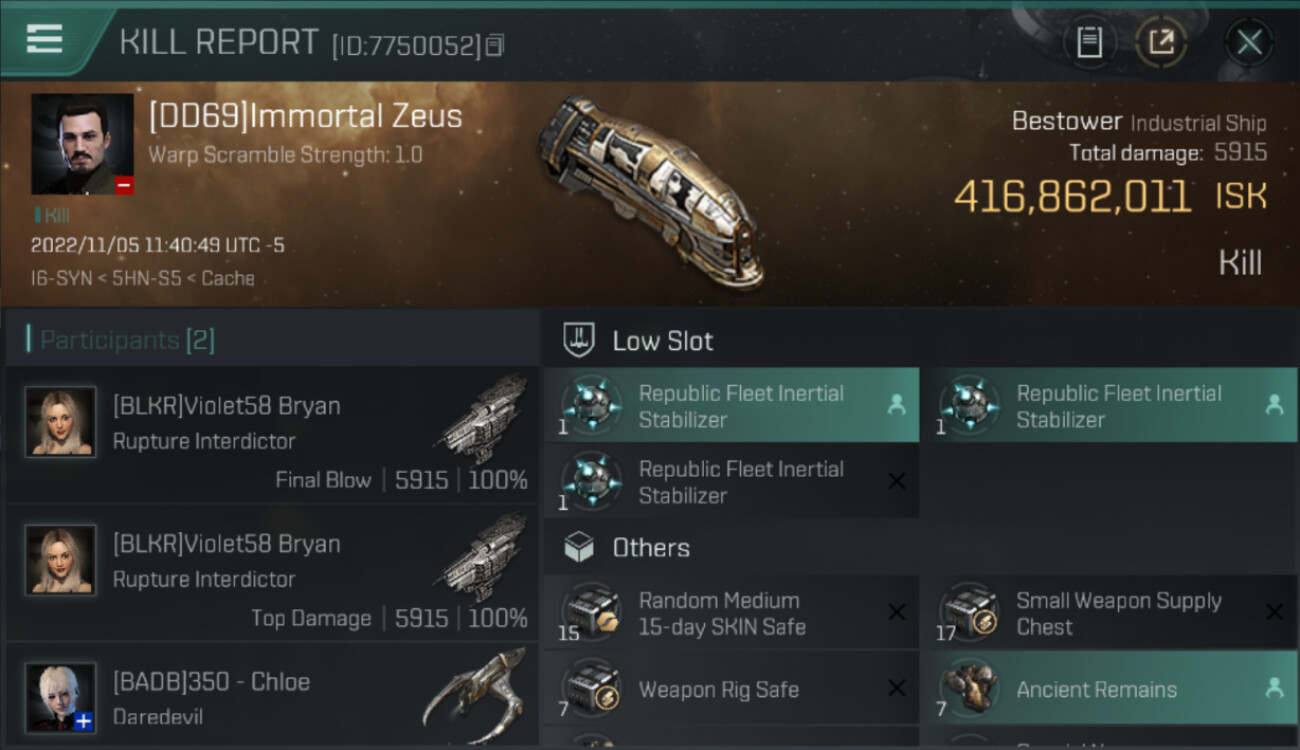Click the I6-SYN system location link
This screenshot has height=750, width=1300.
tap(64, 278)
